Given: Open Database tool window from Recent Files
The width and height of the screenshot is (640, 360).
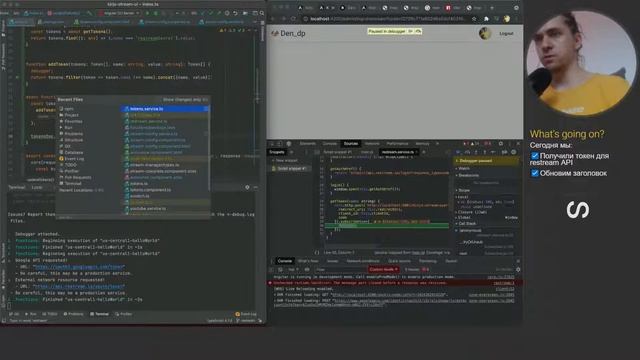Looking at the screenshot, I should pyautogui.click(x=73, y=152).
